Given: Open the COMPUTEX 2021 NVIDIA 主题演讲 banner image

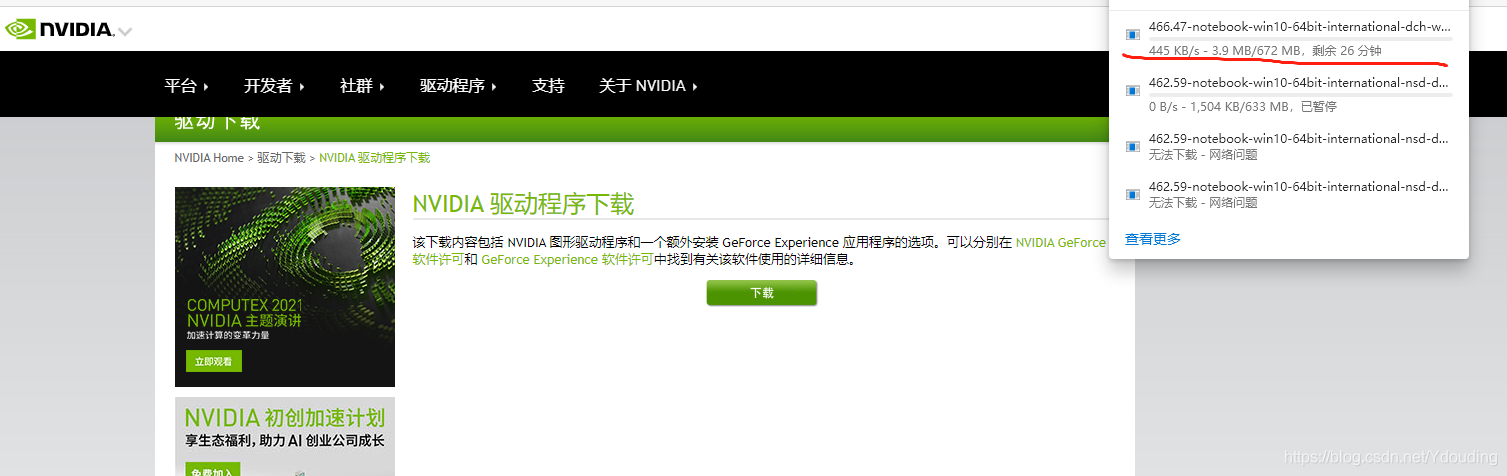Looking at the screenshot, I should [x=285, y=287].
